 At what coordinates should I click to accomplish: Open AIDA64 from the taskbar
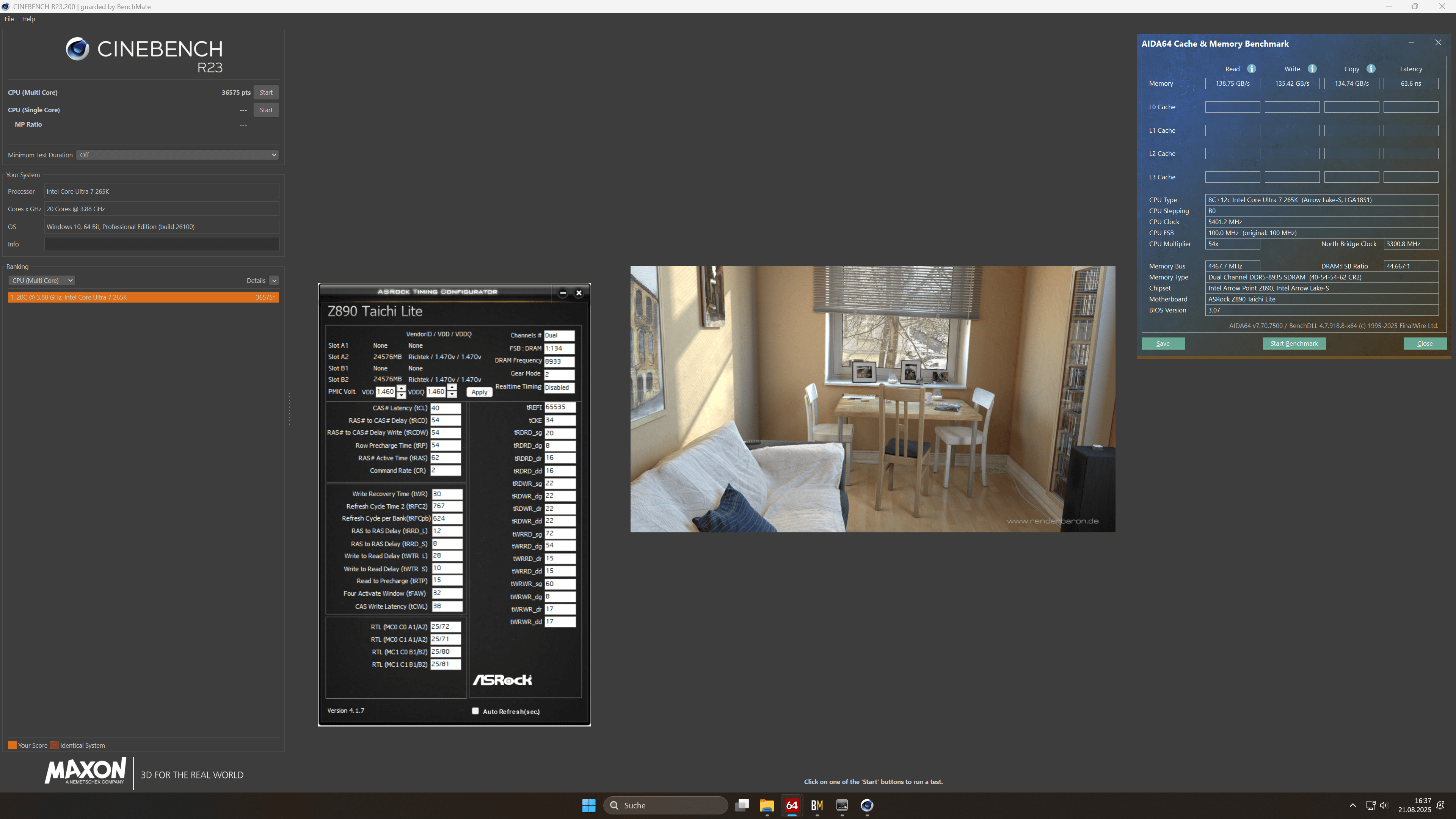[791, 805]
